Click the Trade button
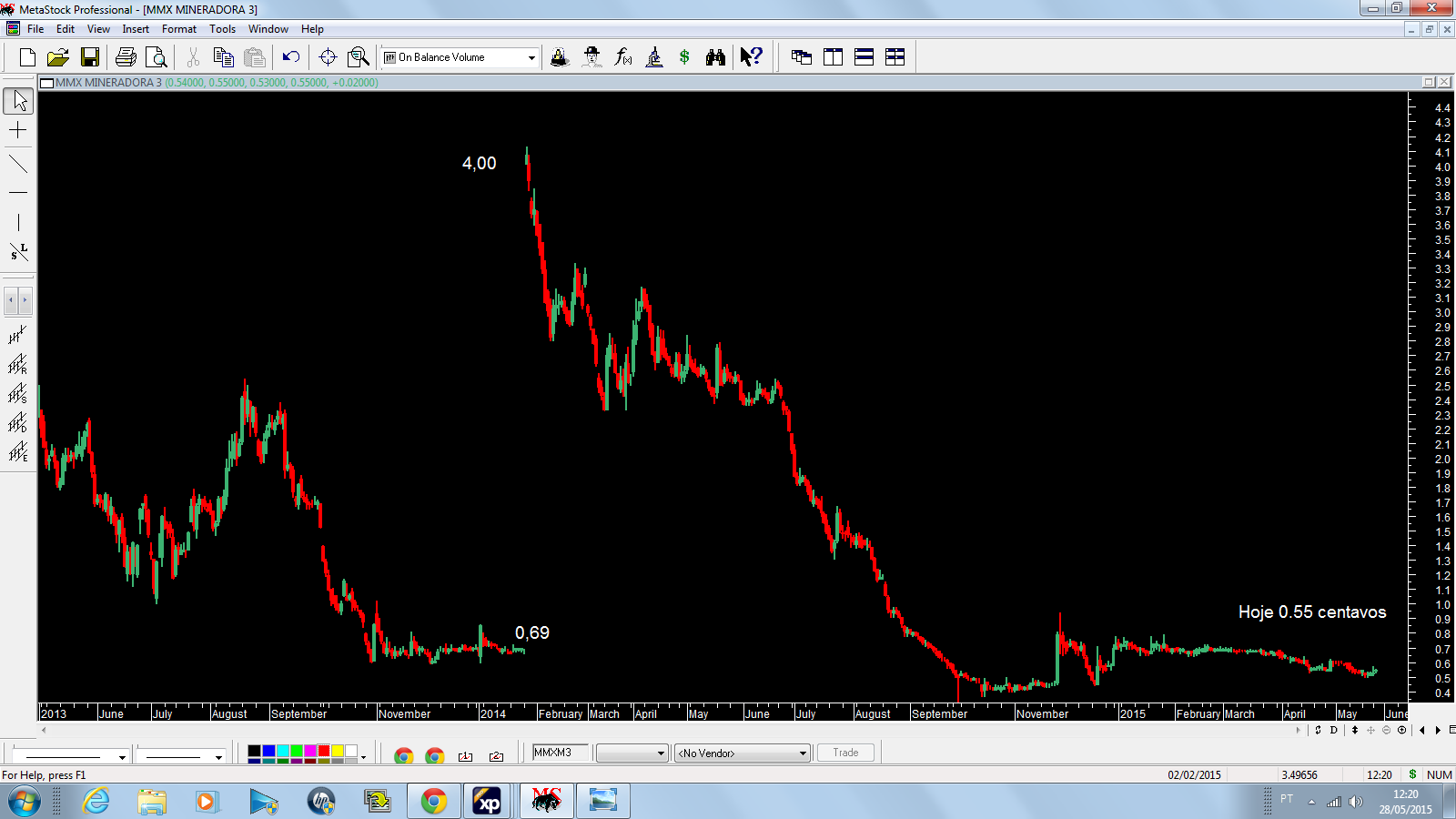Viewport: 1456px width, 819px height. 845,753
